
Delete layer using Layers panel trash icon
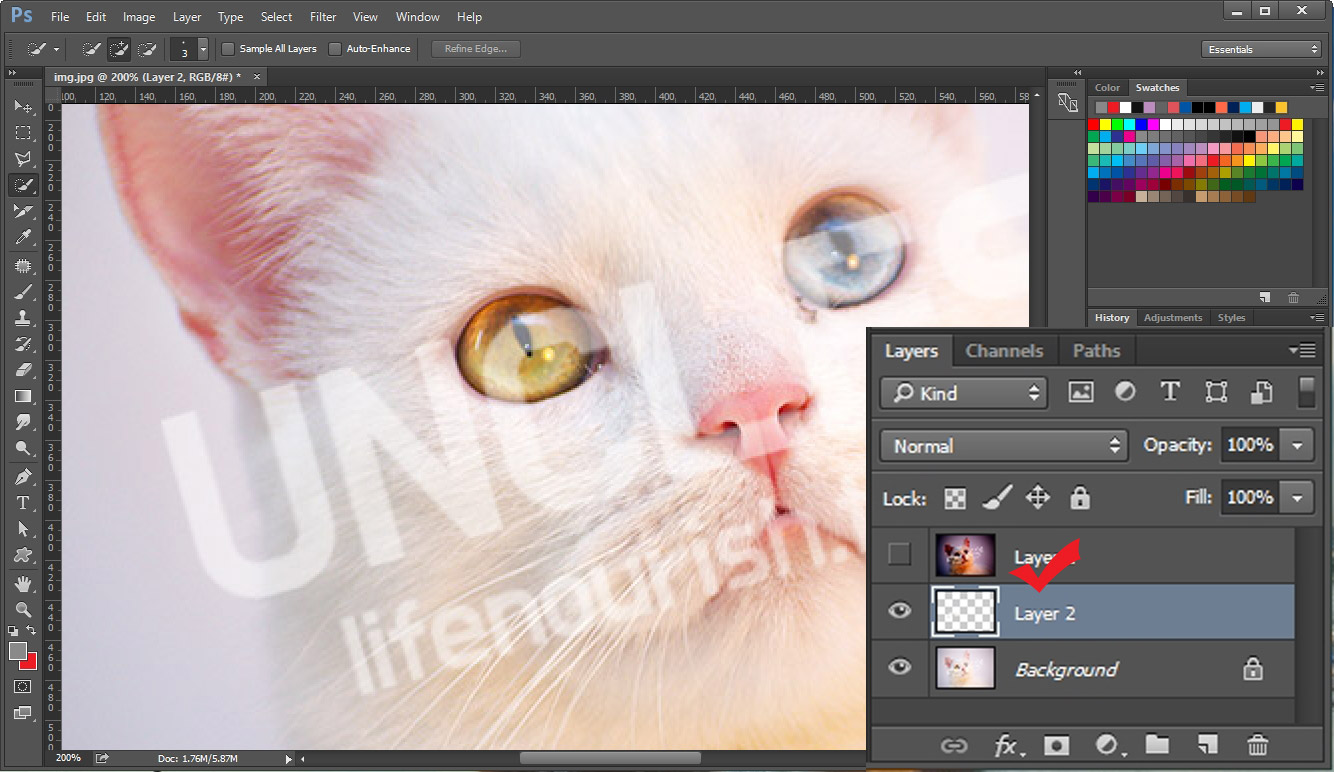point(1258,745)
